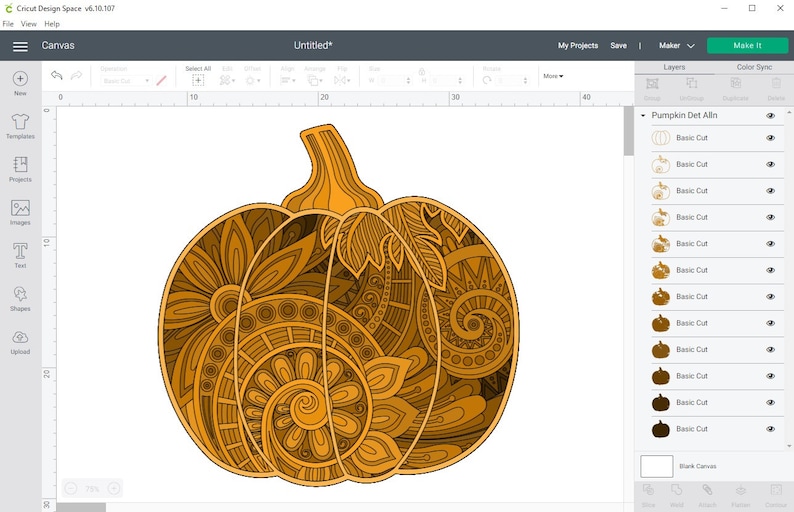Click the Select All icon
794x512 pixels.
(198, 80)
